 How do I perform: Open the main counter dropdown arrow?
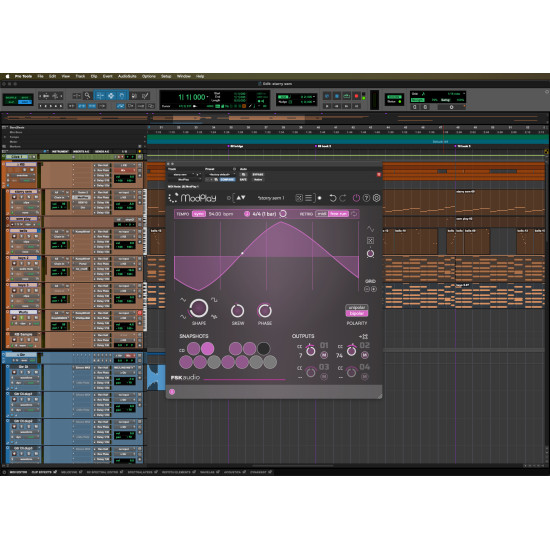click(x=208, y=97)
